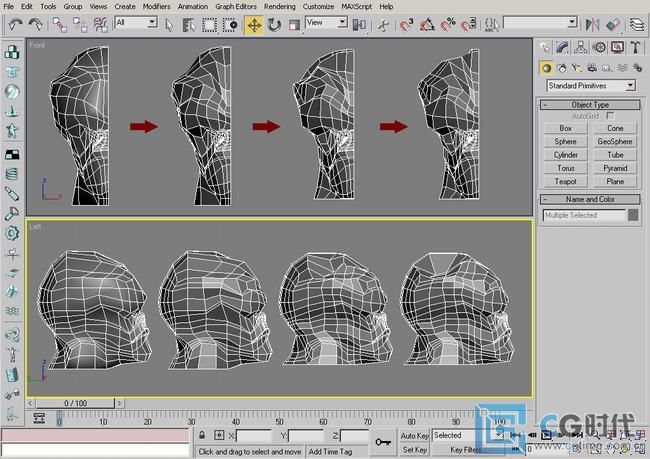Switch to the Display panel tab

point(618,47)
